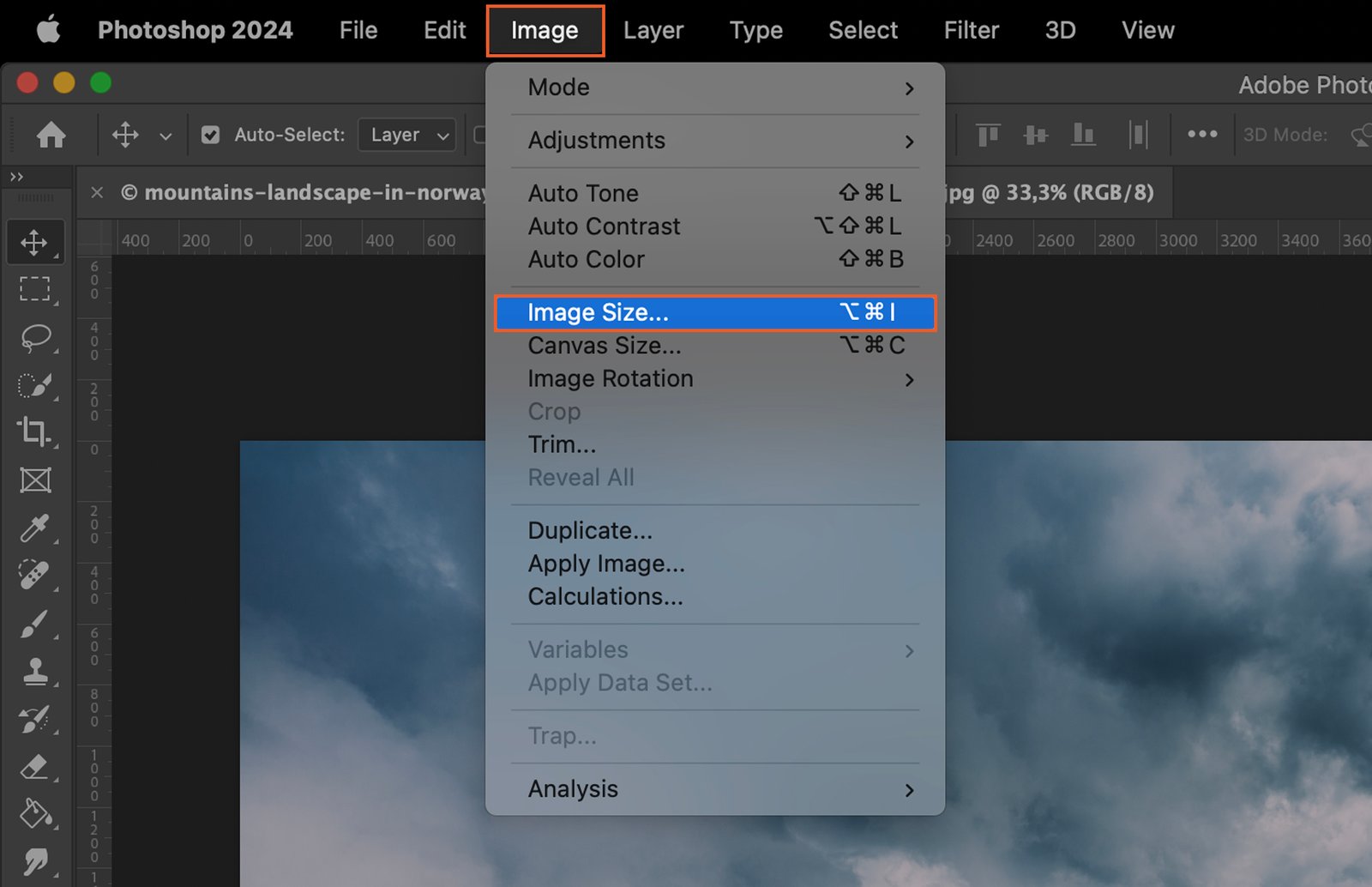The height and width of the screenshot is (887, 1372).
Task: Select the Brush tool
Action: [34, 624]
